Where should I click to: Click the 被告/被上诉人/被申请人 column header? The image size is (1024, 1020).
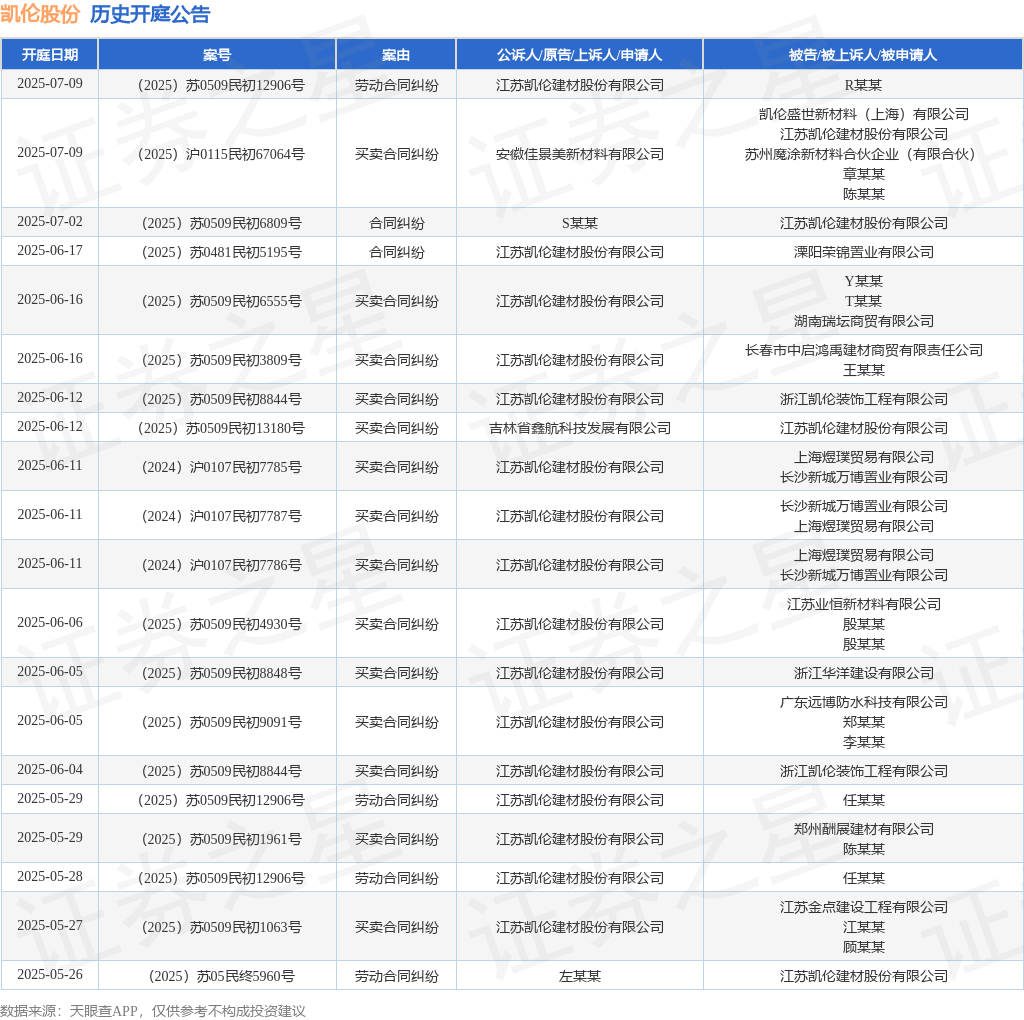click(863, 55)
